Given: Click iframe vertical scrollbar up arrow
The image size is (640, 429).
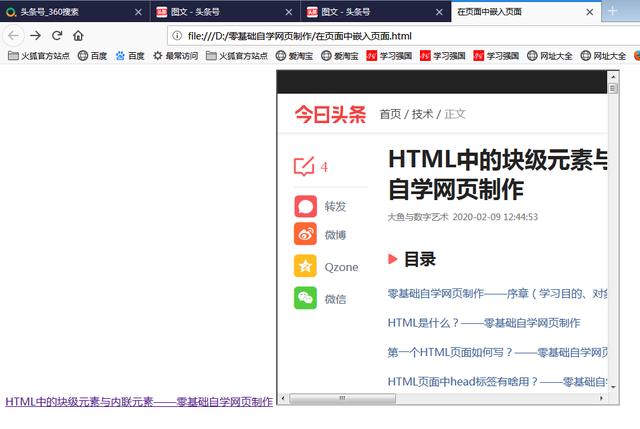Looking at the screenshot, I should 613,77.
